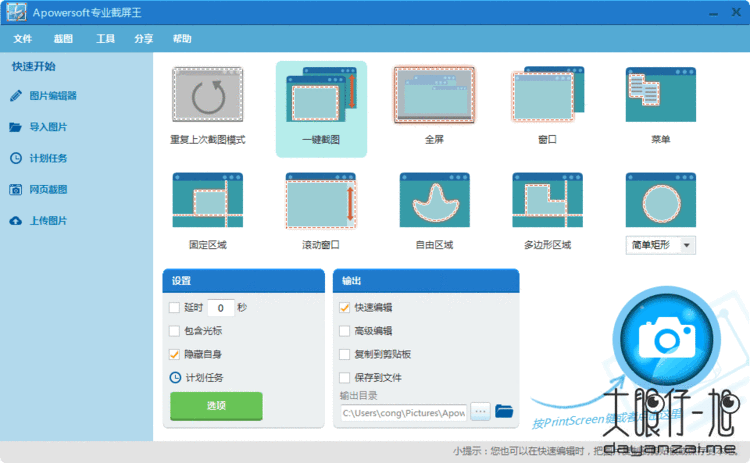Image resolution: width=750 pixels, height=463 pixels.
Task: Click the pencil icon for 图片编辑器
Action: pyautogui.click(x=16, y=96)
